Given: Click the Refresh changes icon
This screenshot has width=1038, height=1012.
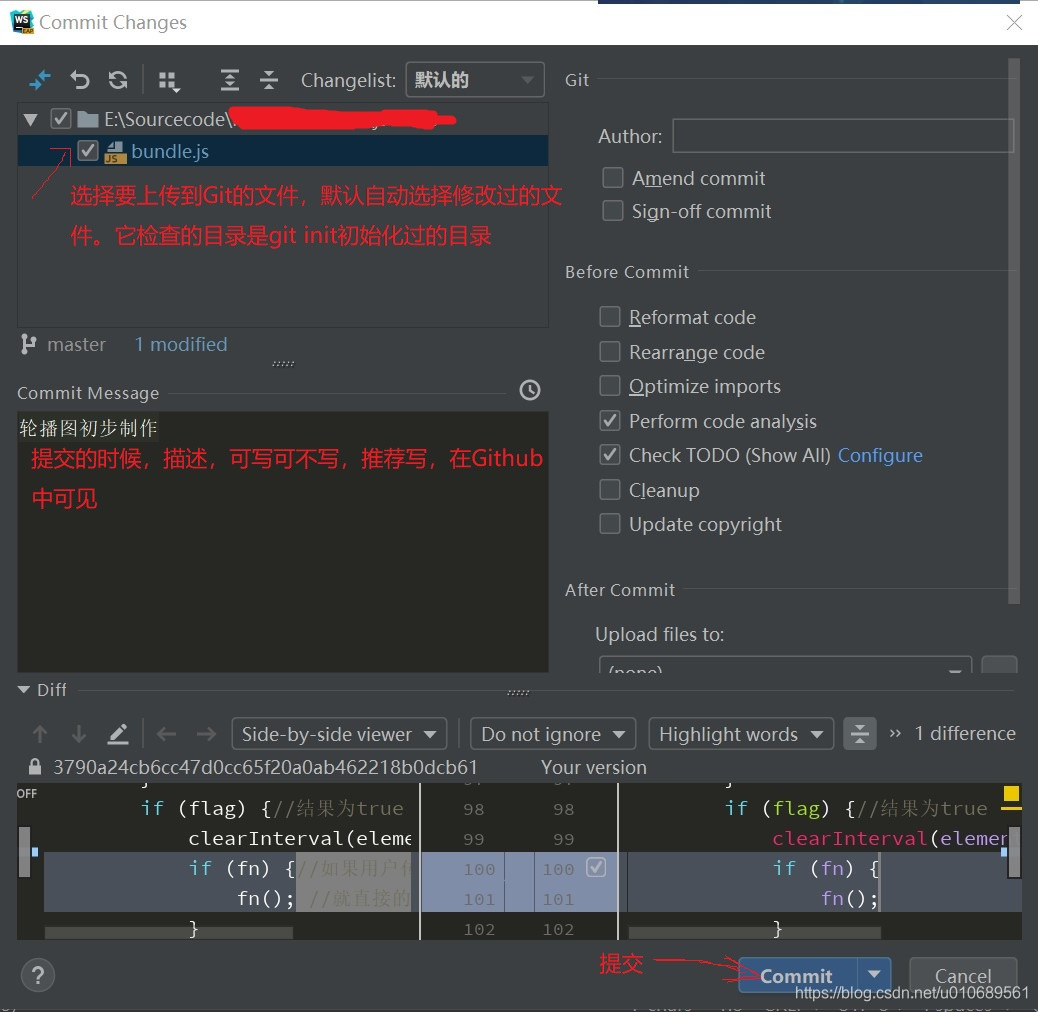Looking at the screenshot, I should coord(118,80).
